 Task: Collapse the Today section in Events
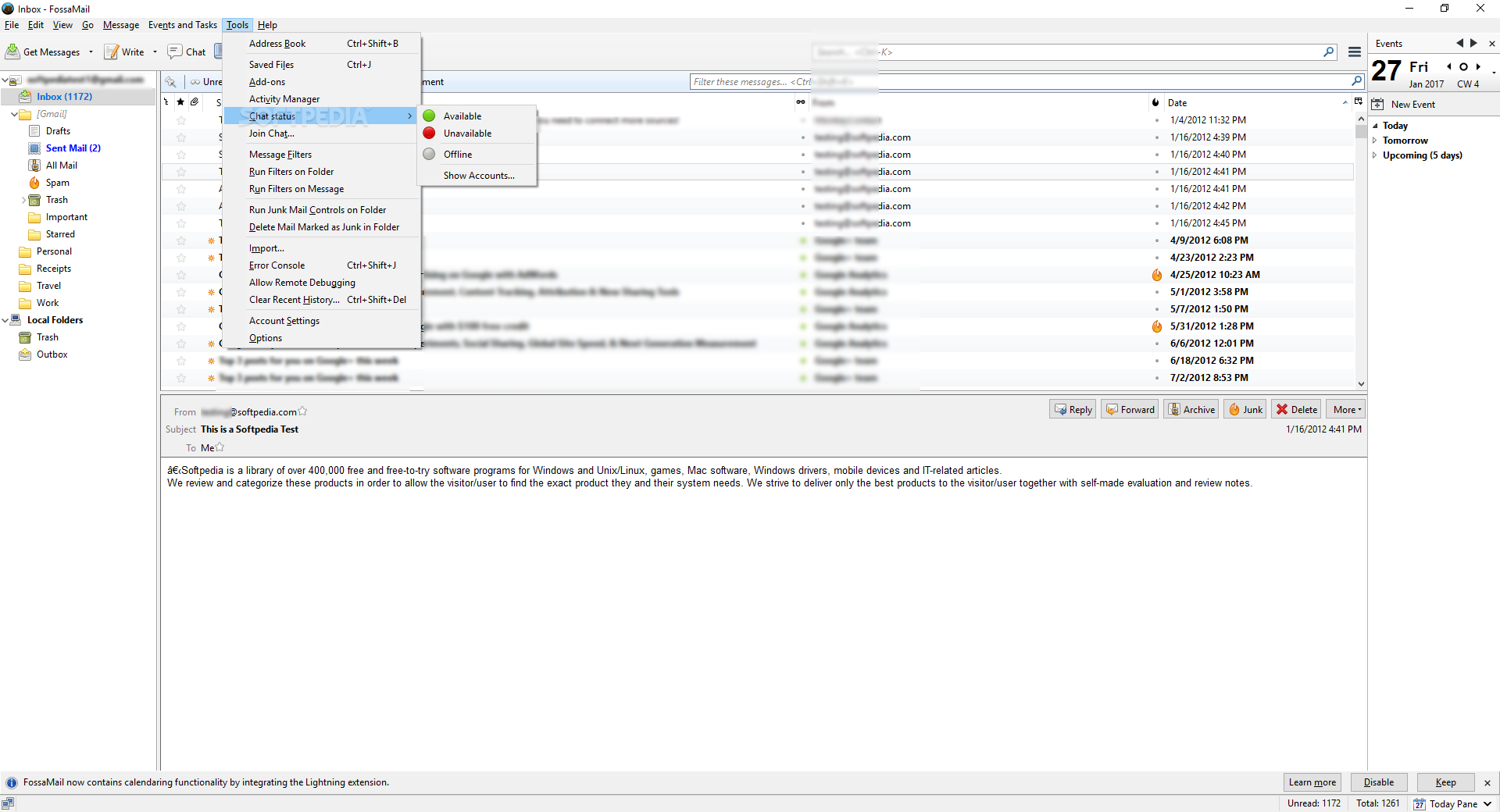click(x=1375, y=126)
